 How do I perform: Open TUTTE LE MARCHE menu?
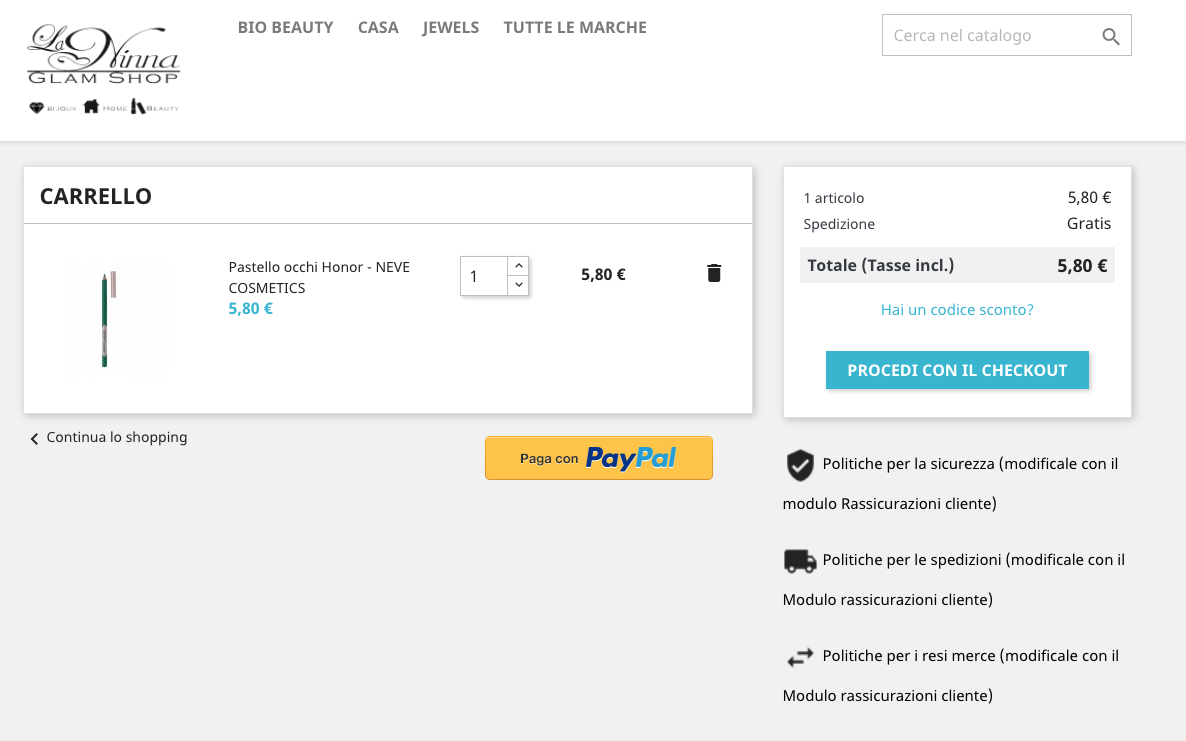click(575, 27)
